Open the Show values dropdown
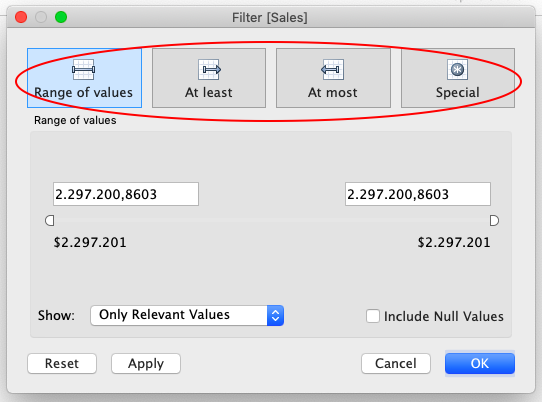 (187, 315)
